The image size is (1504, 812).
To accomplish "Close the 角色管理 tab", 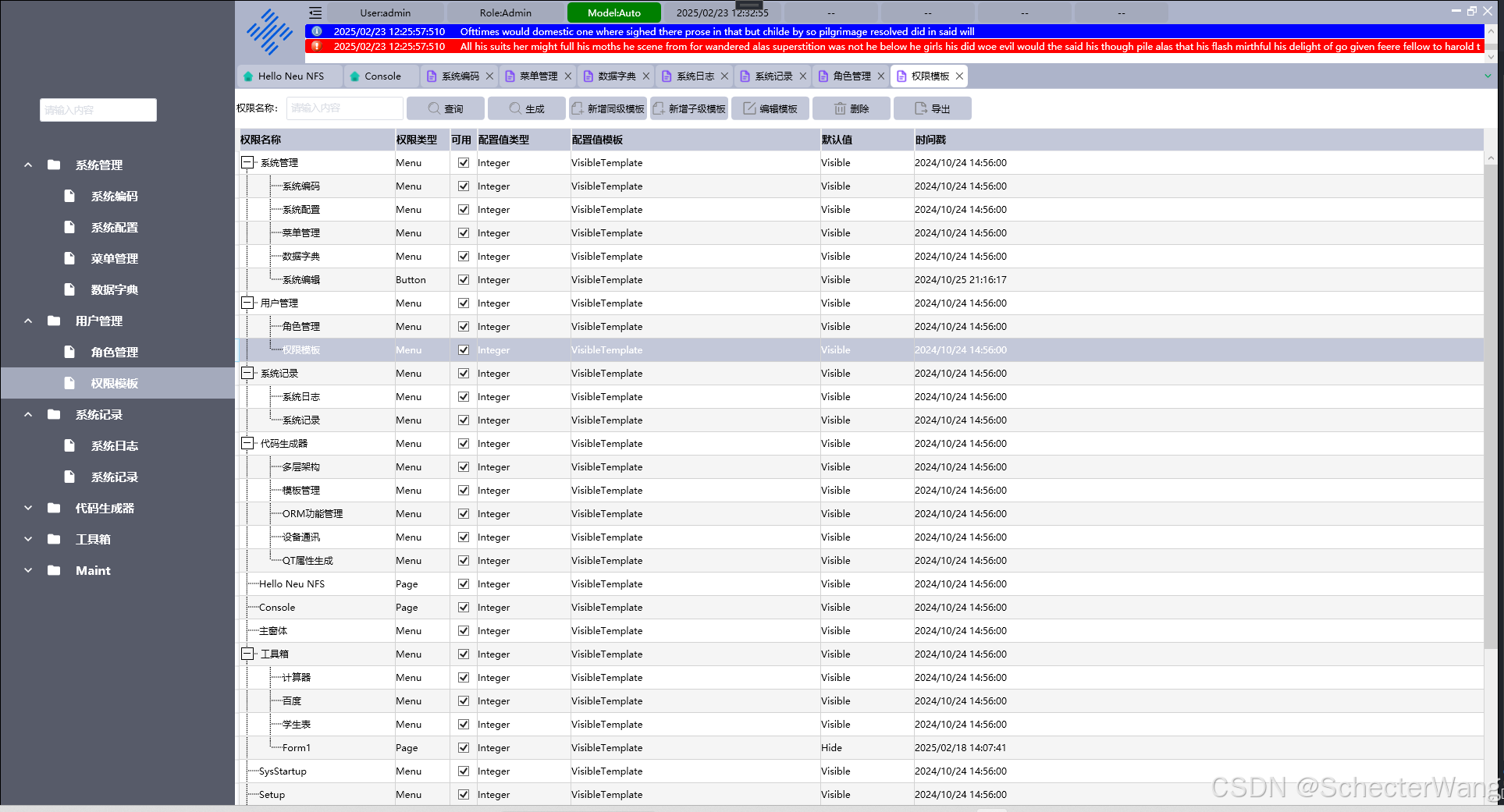I will [881, 76].
